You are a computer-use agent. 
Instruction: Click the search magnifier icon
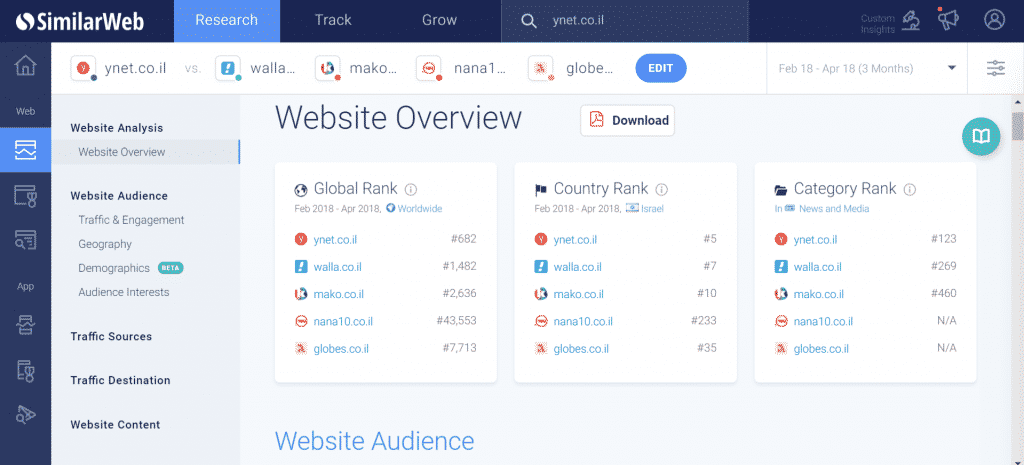coord(528,21)
